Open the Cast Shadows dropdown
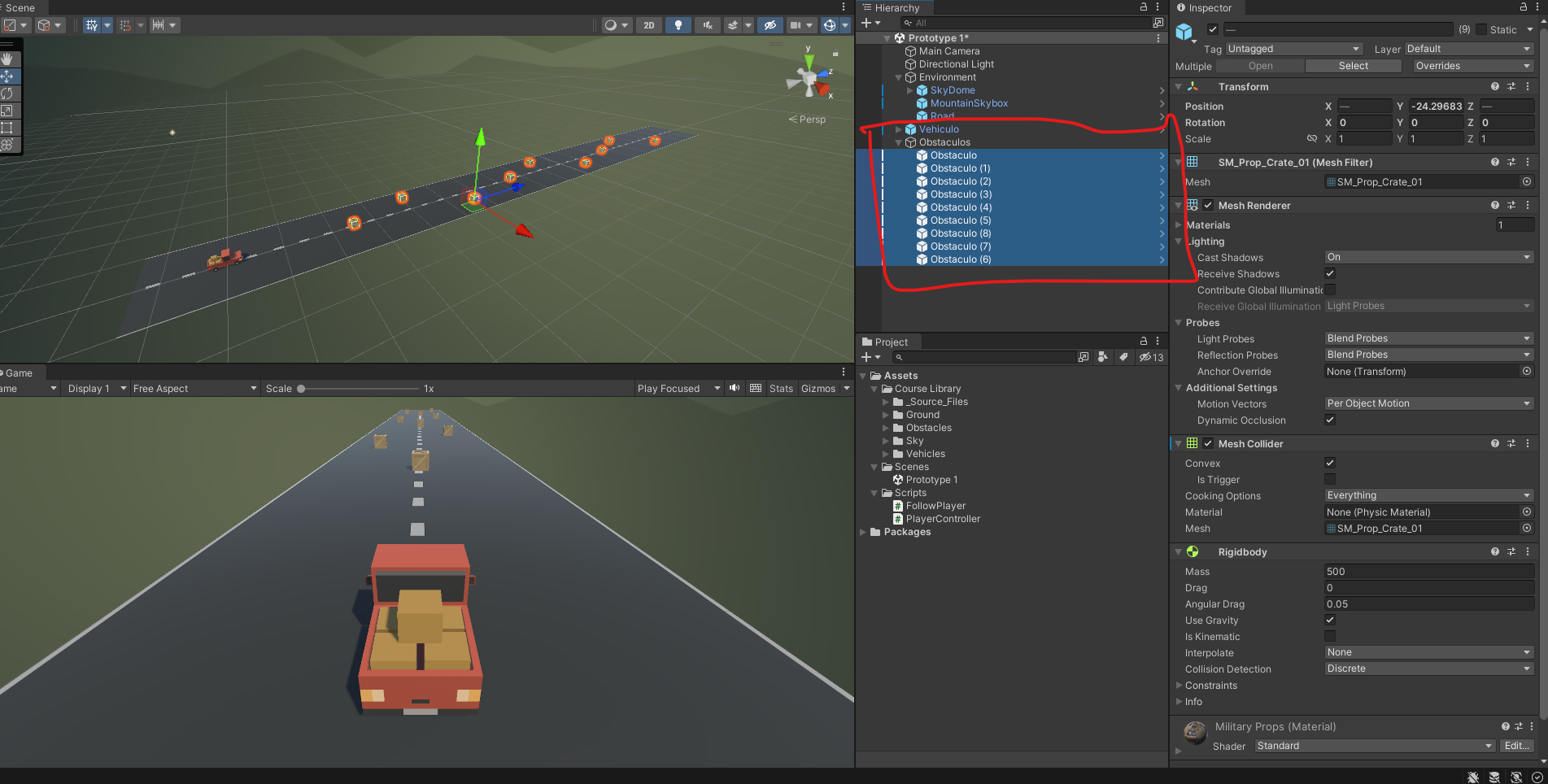Image resolution: width=1548 pixels, height=784 pixels. coord(1428,257)
